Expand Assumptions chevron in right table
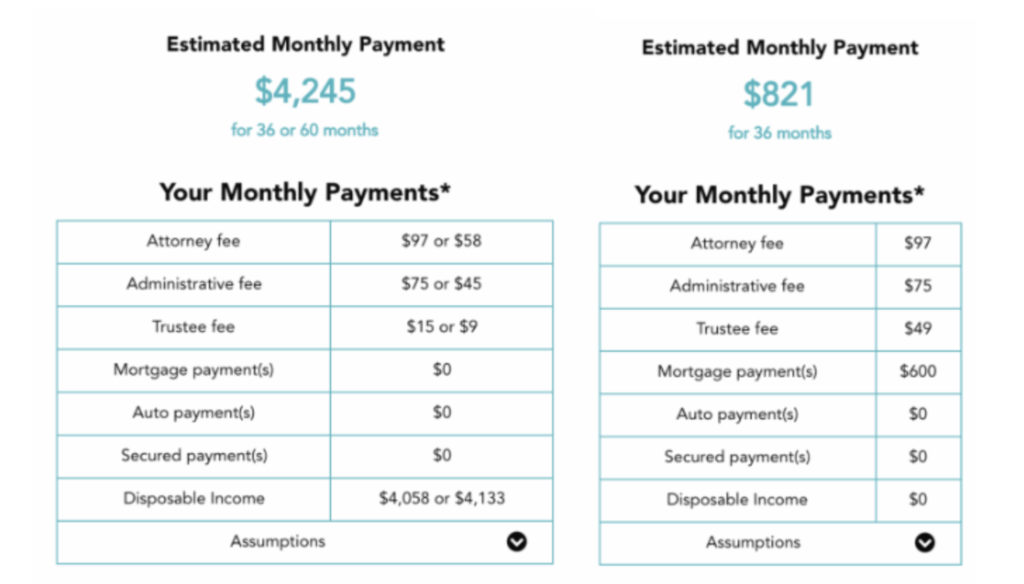The width and height of the screenshot is (1024, 584). tap(924, 543)
